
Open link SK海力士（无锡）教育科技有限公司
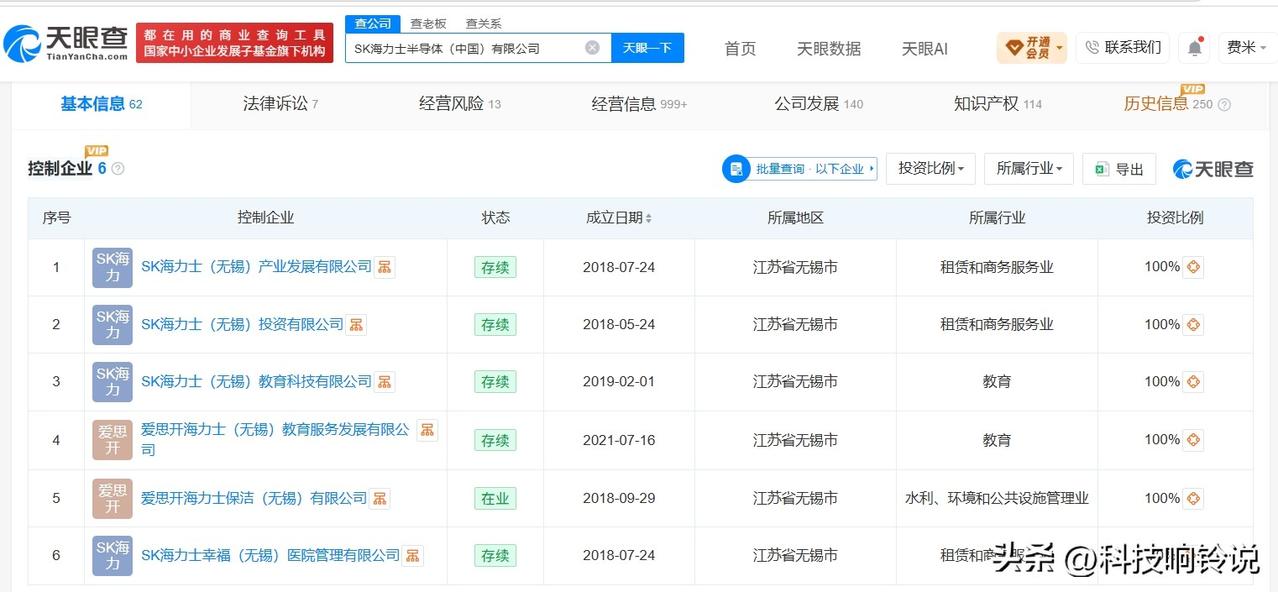pos(256,381)
